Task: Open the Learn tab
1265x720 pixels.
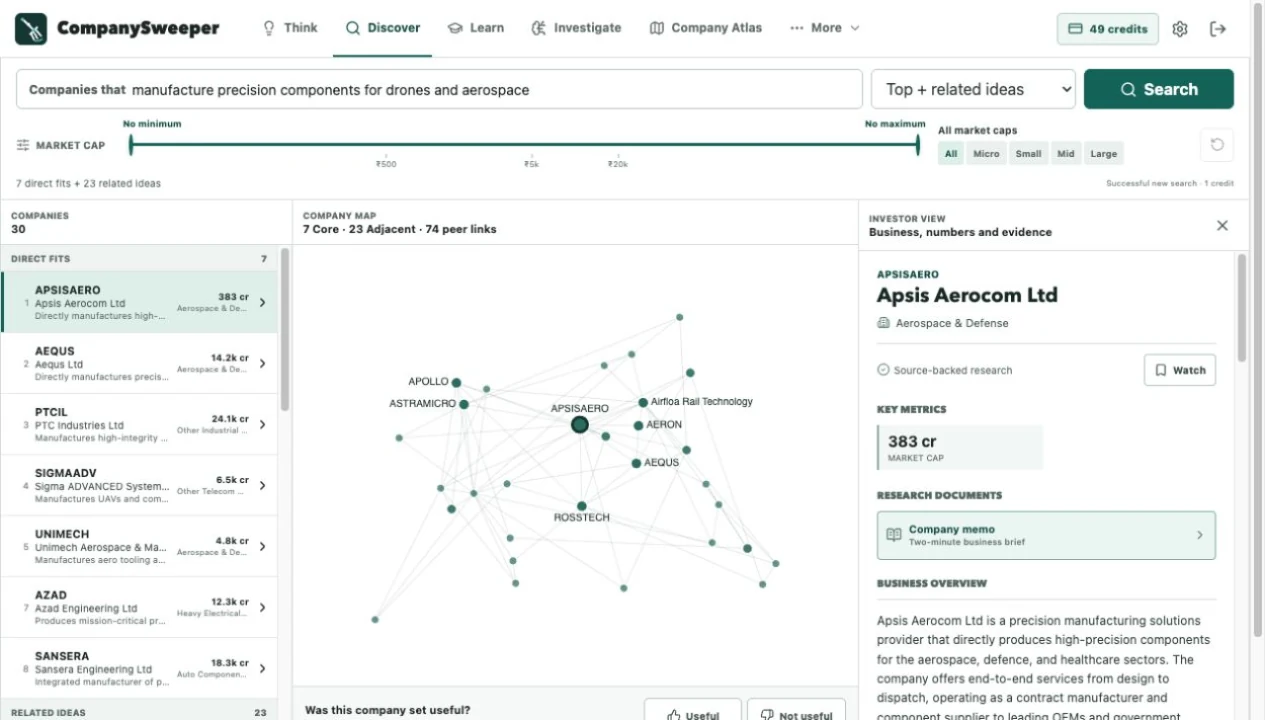Action: click(x=476, y=28)
